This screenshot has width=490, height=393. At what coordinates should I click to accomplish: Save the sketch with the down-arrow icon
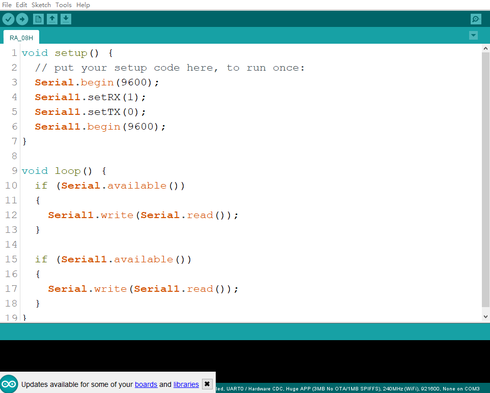click(66, 19)
